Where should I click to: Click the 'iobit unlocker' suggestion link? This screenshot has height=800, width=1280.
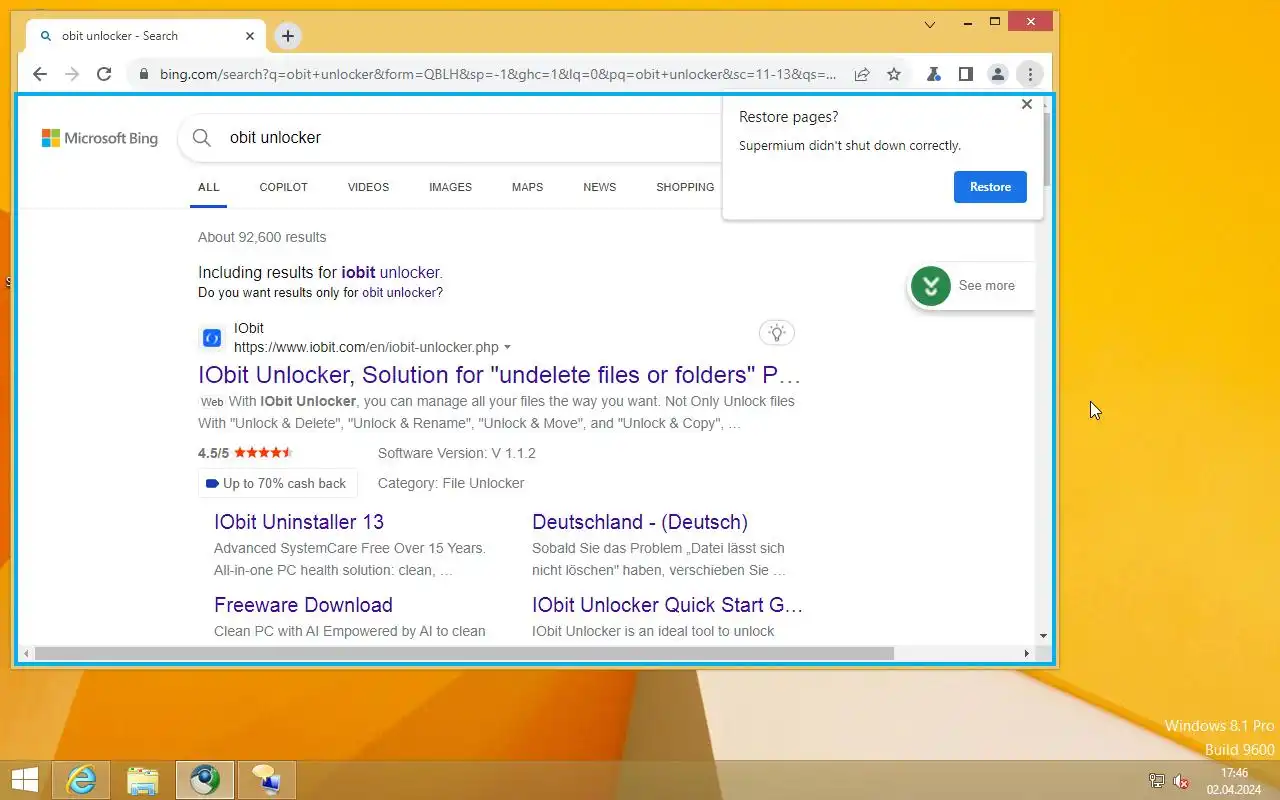pyautogui.click(x=390, y=272)
